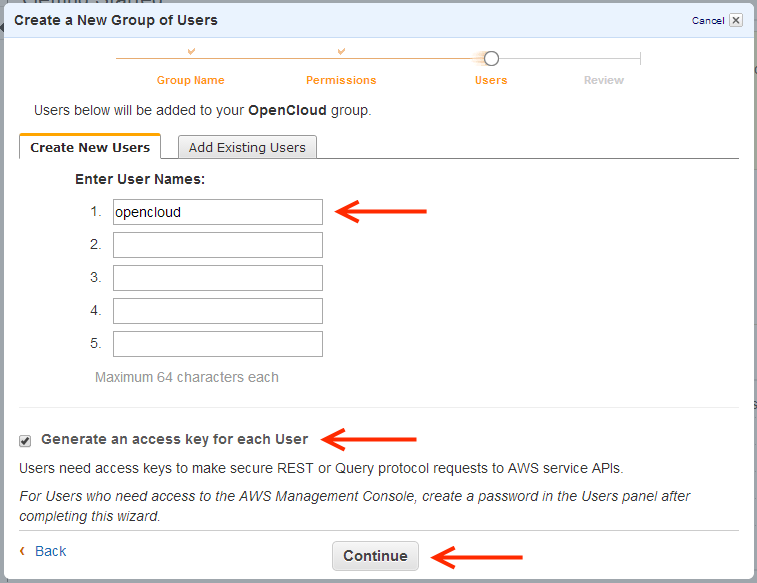
Task: Switch to the Create New Users tab
Action: tap(90, 147)
